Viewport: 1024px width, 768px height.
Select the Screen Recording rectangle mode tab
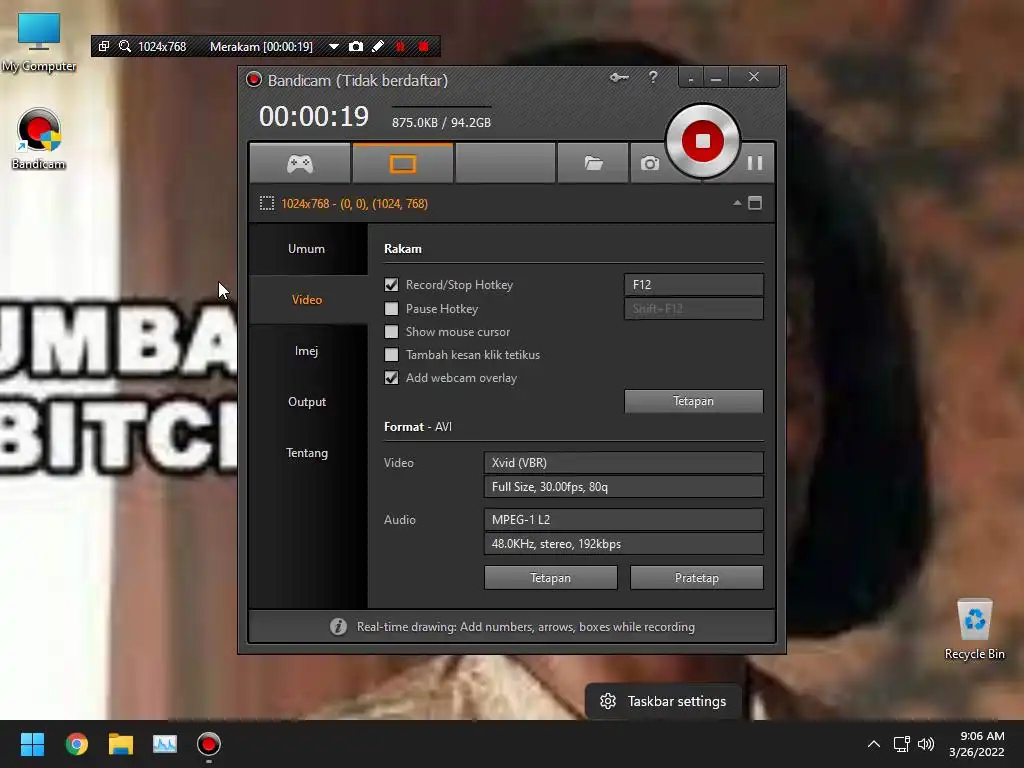[x=402, y=163]
